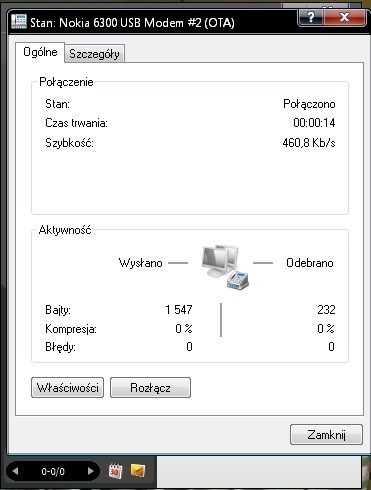
Task: Click the Nokia 6300 USB Modem title text
Action: pos(132,23)
